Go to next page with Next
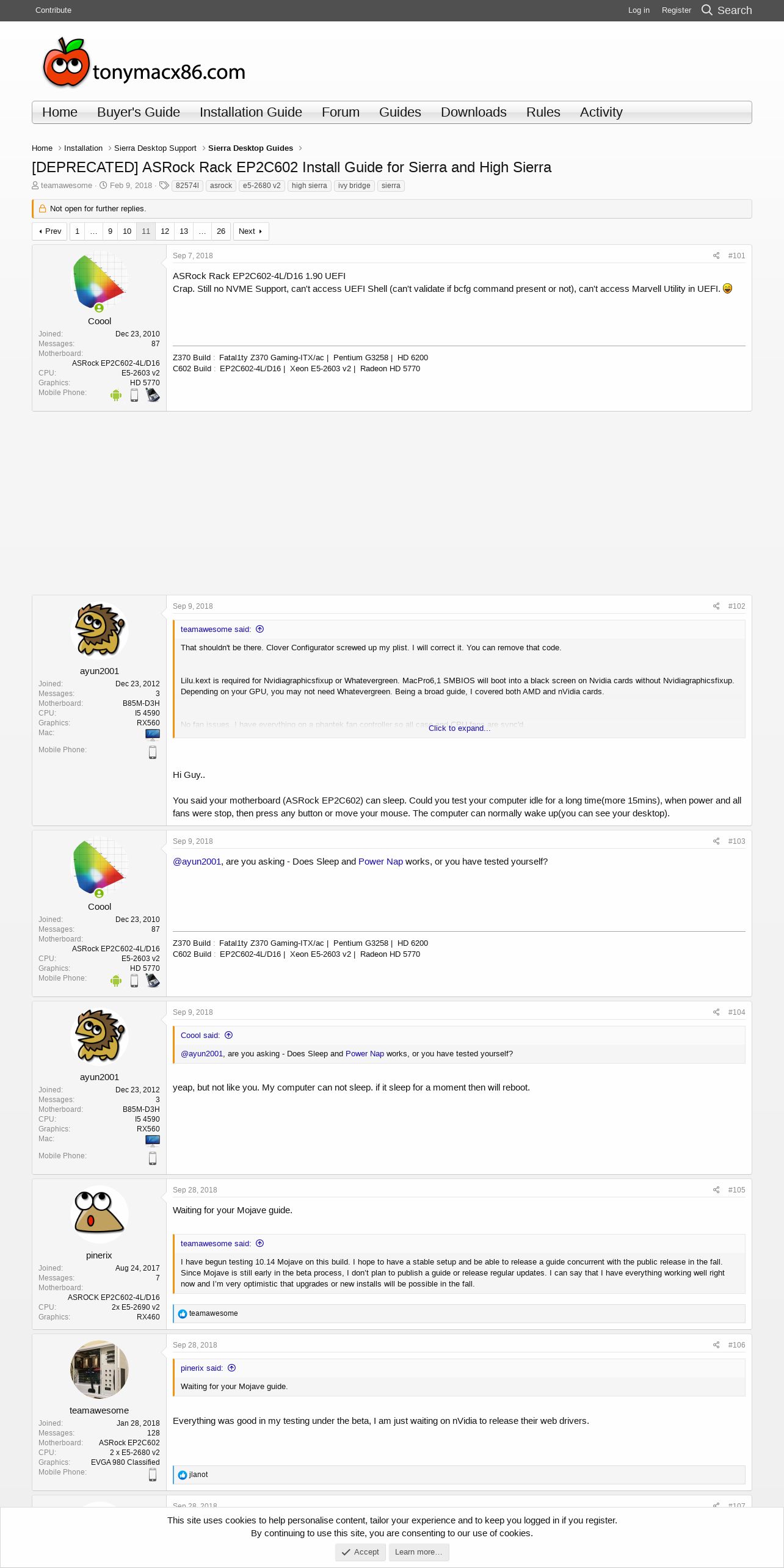This screenshot has height=1568, width=784. 251,231
